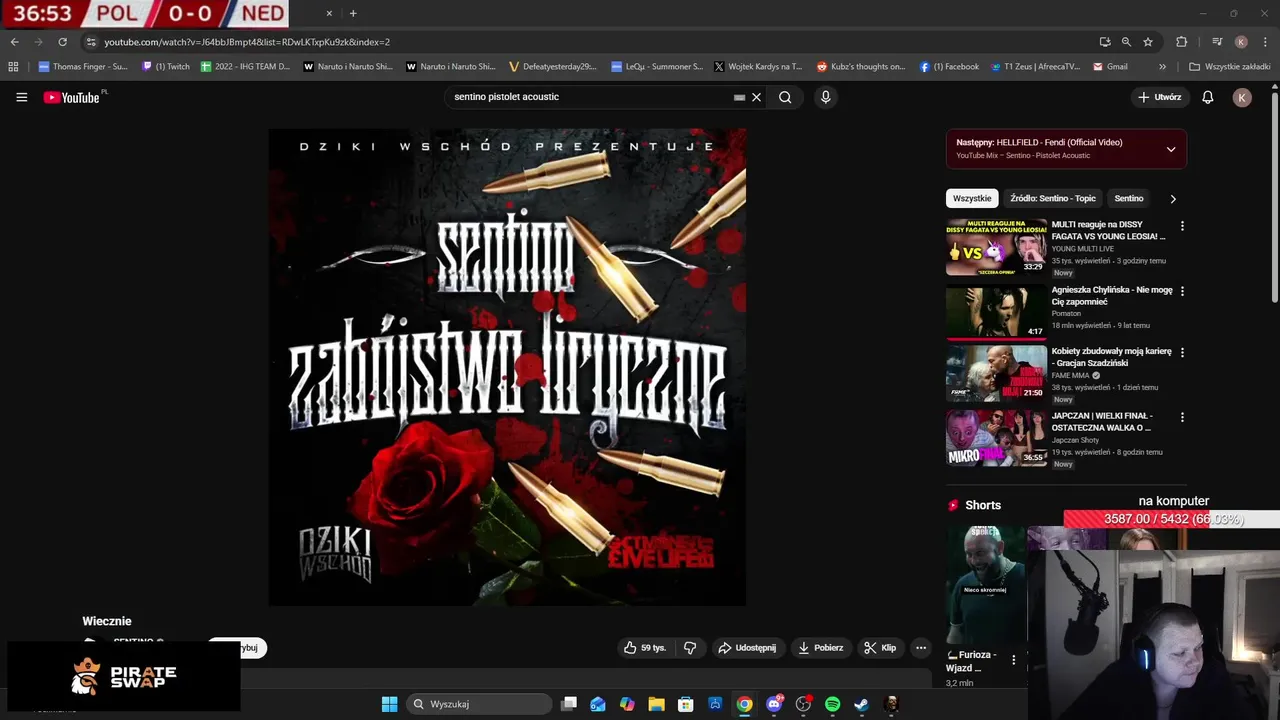Open the YouTube notifications bell
Image resolution: width=1280 pixels, height=720 pixels.
(x=1208, y=97)
